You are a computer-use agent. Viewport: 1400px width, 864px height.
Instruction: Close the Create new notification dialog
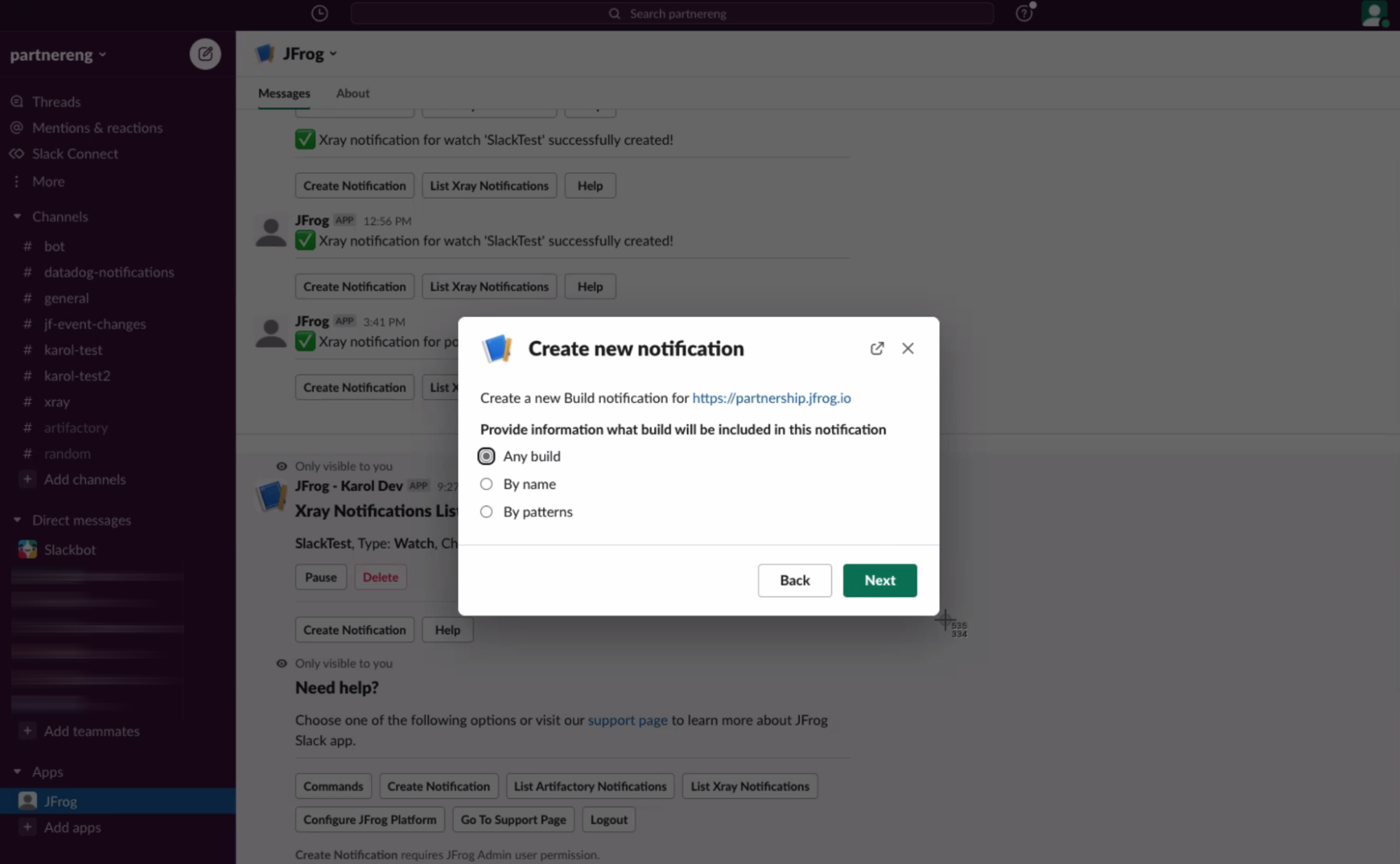(908, 349)
